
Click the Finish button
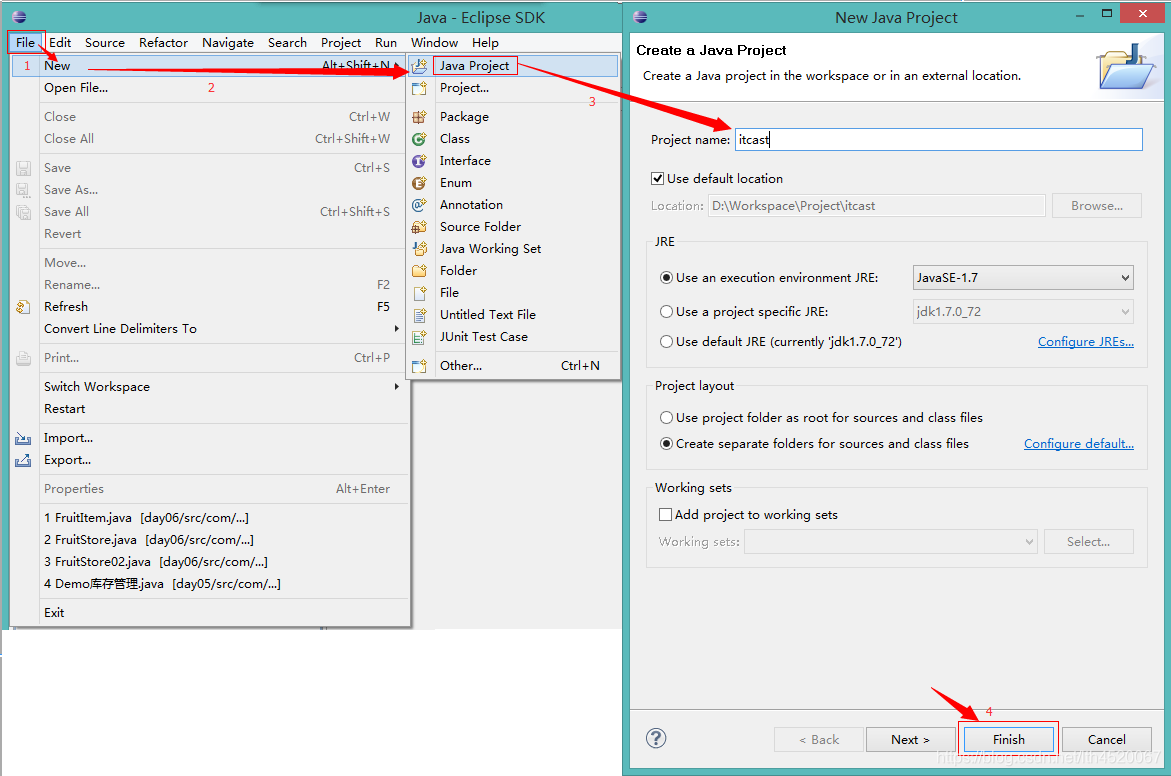pos(1008,739)
